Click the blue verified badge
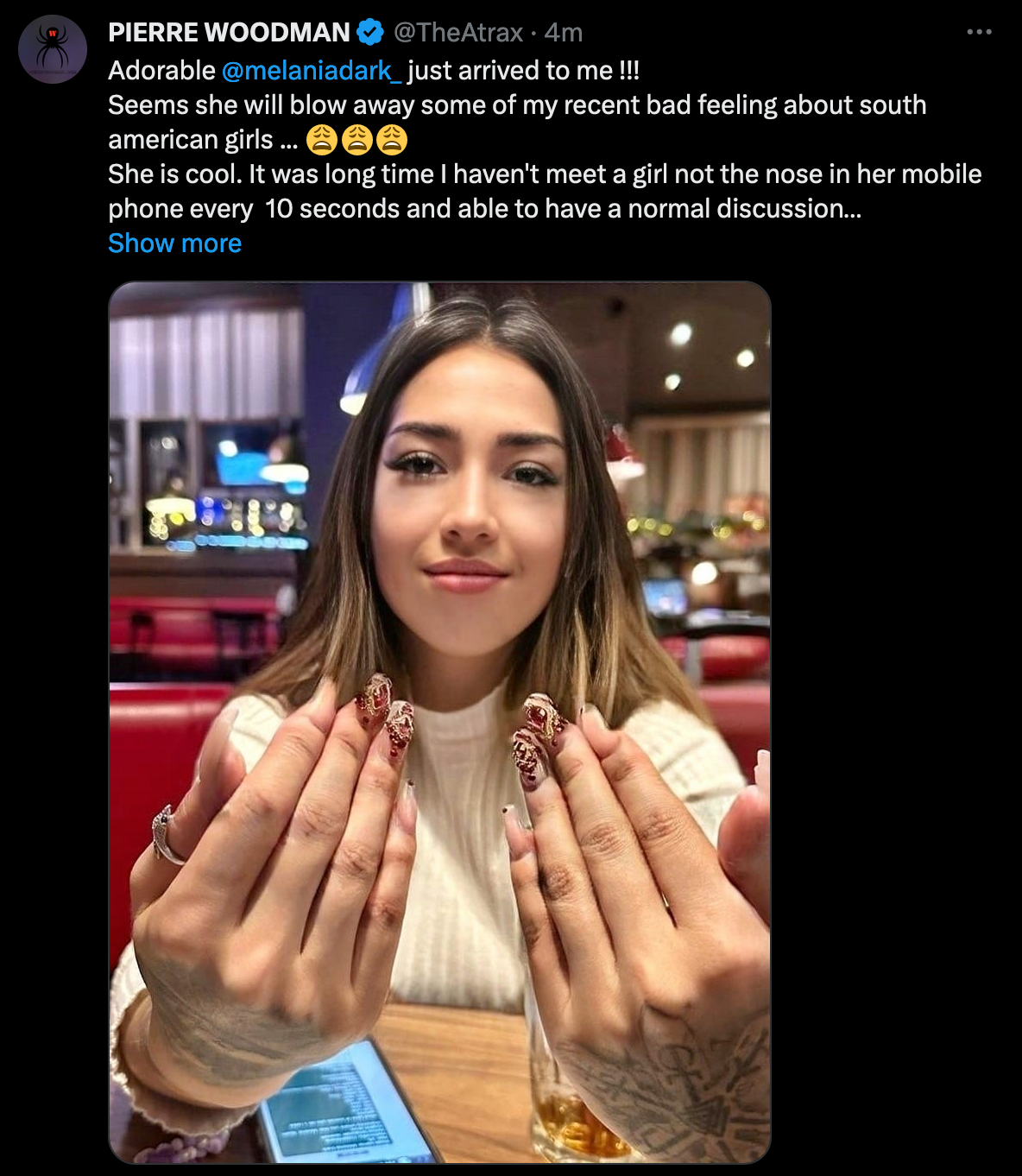This screenshot has height=1176, width=1022. 370,33
